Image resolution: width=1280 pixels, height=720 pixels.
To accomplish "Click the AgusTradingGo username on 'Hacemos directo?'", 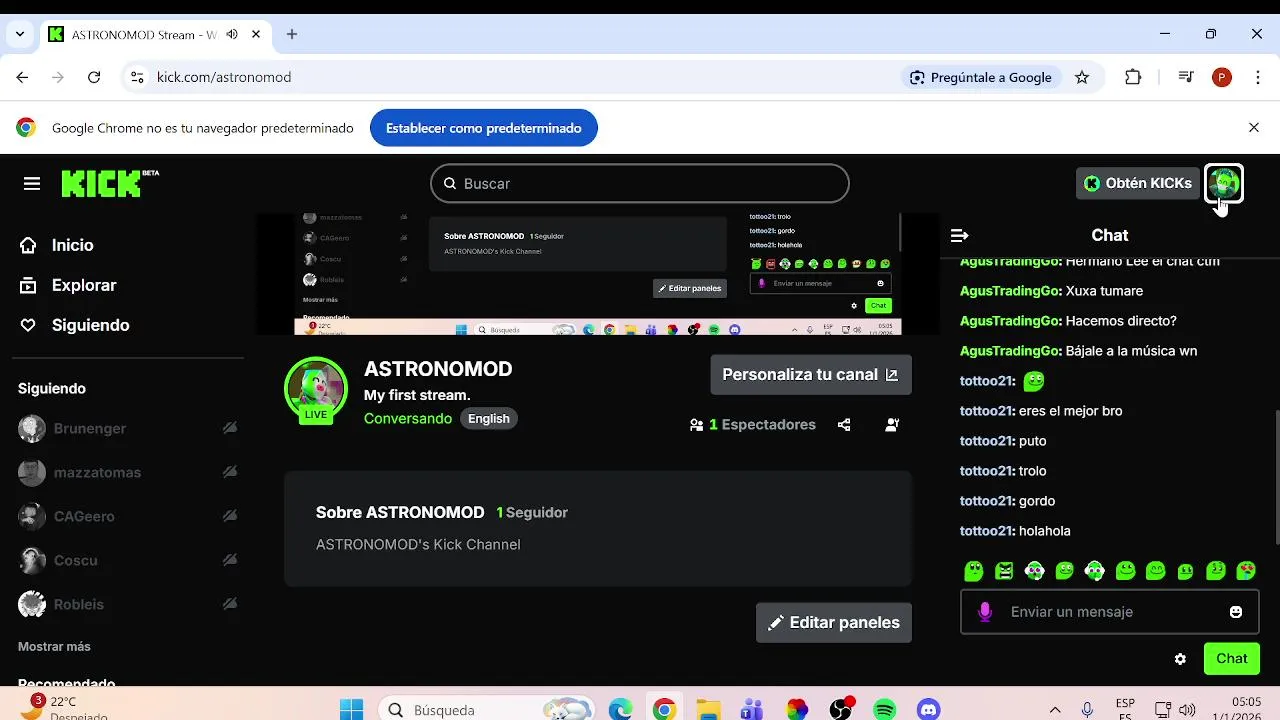I will pyautogui.click(x=1010, y=321).
